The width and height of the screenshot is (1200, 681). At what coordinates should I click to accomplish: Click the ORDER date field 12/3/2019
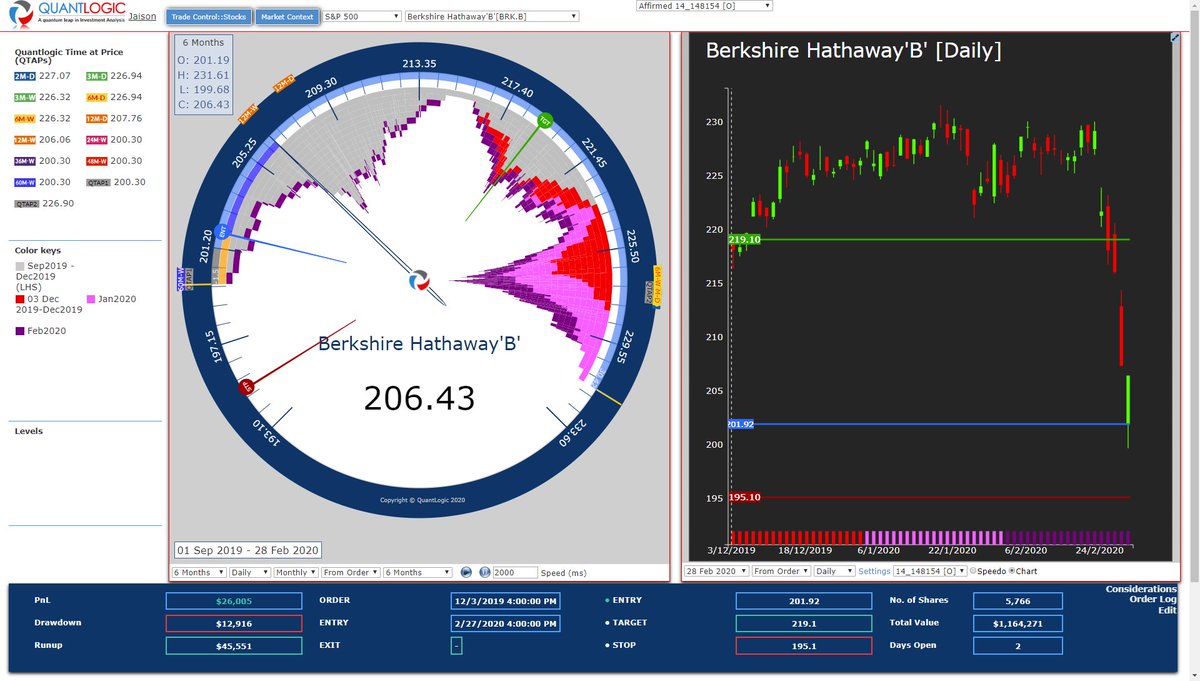(x=505, y=601)
